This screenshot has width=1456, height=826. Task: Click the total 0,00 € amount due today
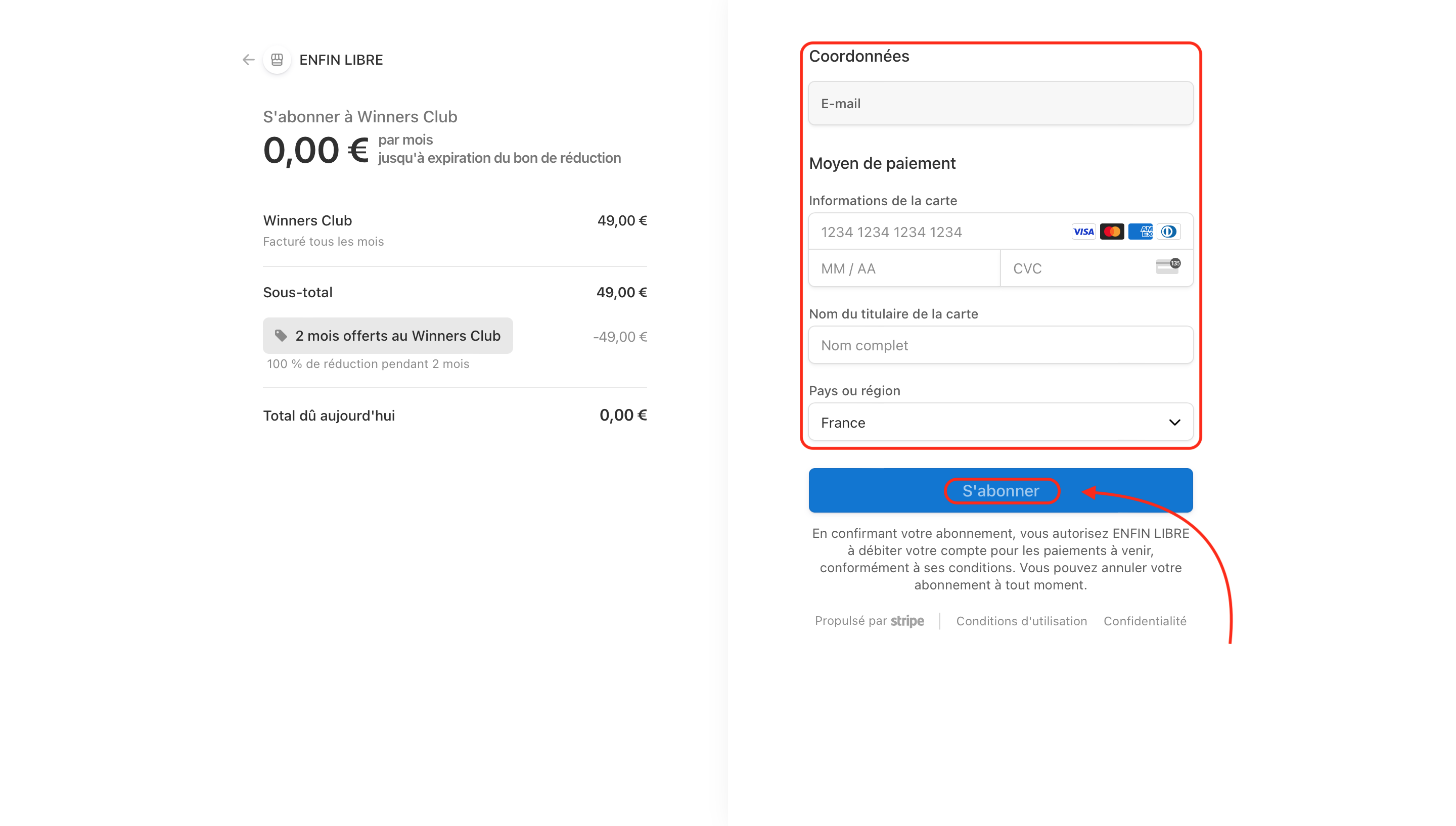coord(623,415)
